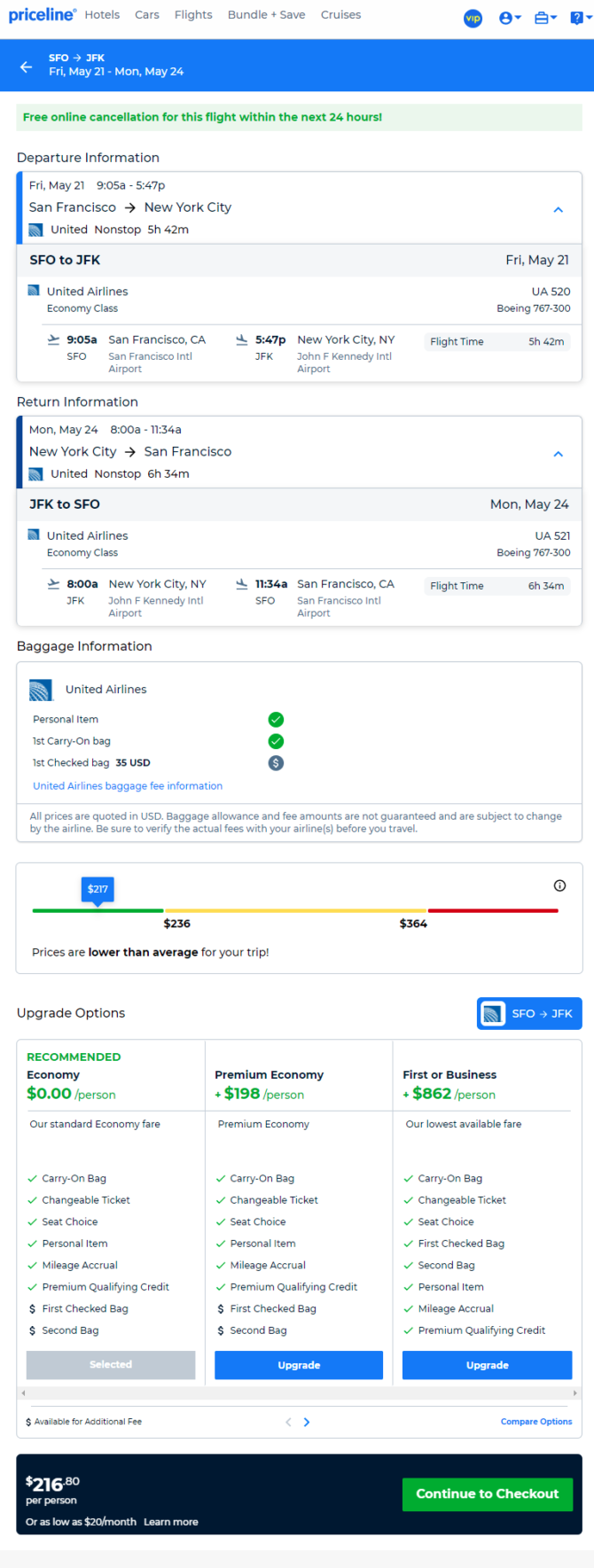The width and height of the screenshot is (594, 1568).
Task: Click the $217 price marker on scale
Action: pyautogui.click(x=98, y=889)
